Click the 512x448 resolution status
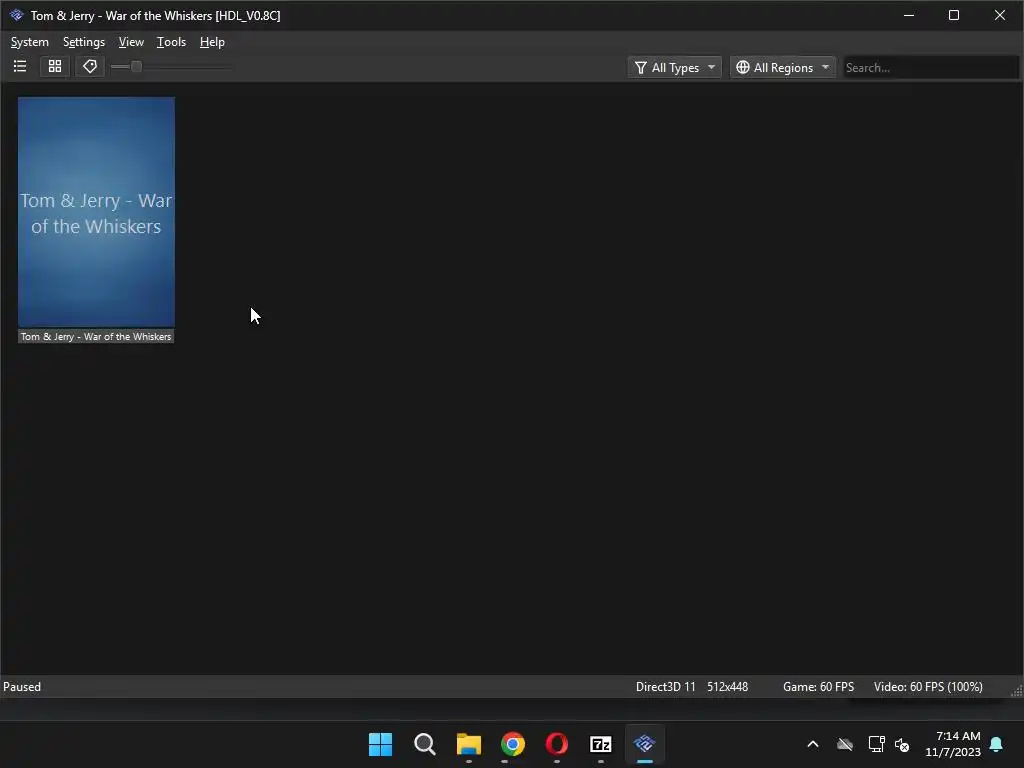This screenshot has height=768, width=1024. [728, 687]
